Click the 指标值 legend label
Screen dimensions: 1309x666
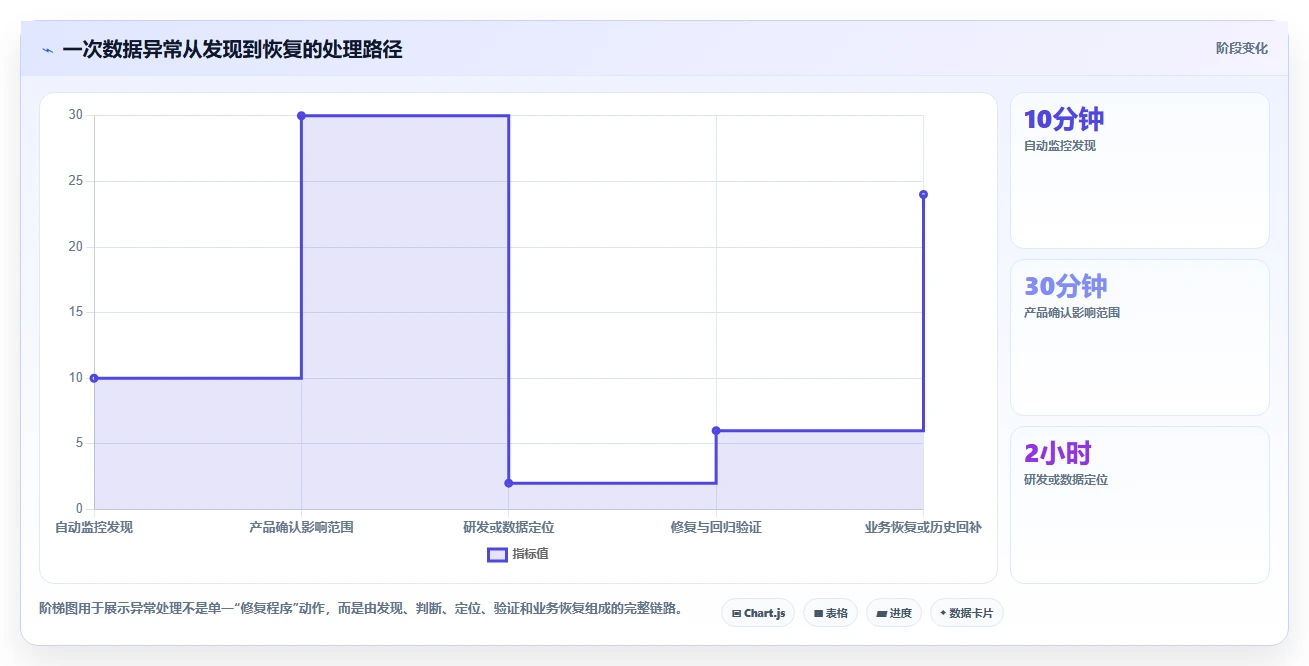[x=530, y=554]
